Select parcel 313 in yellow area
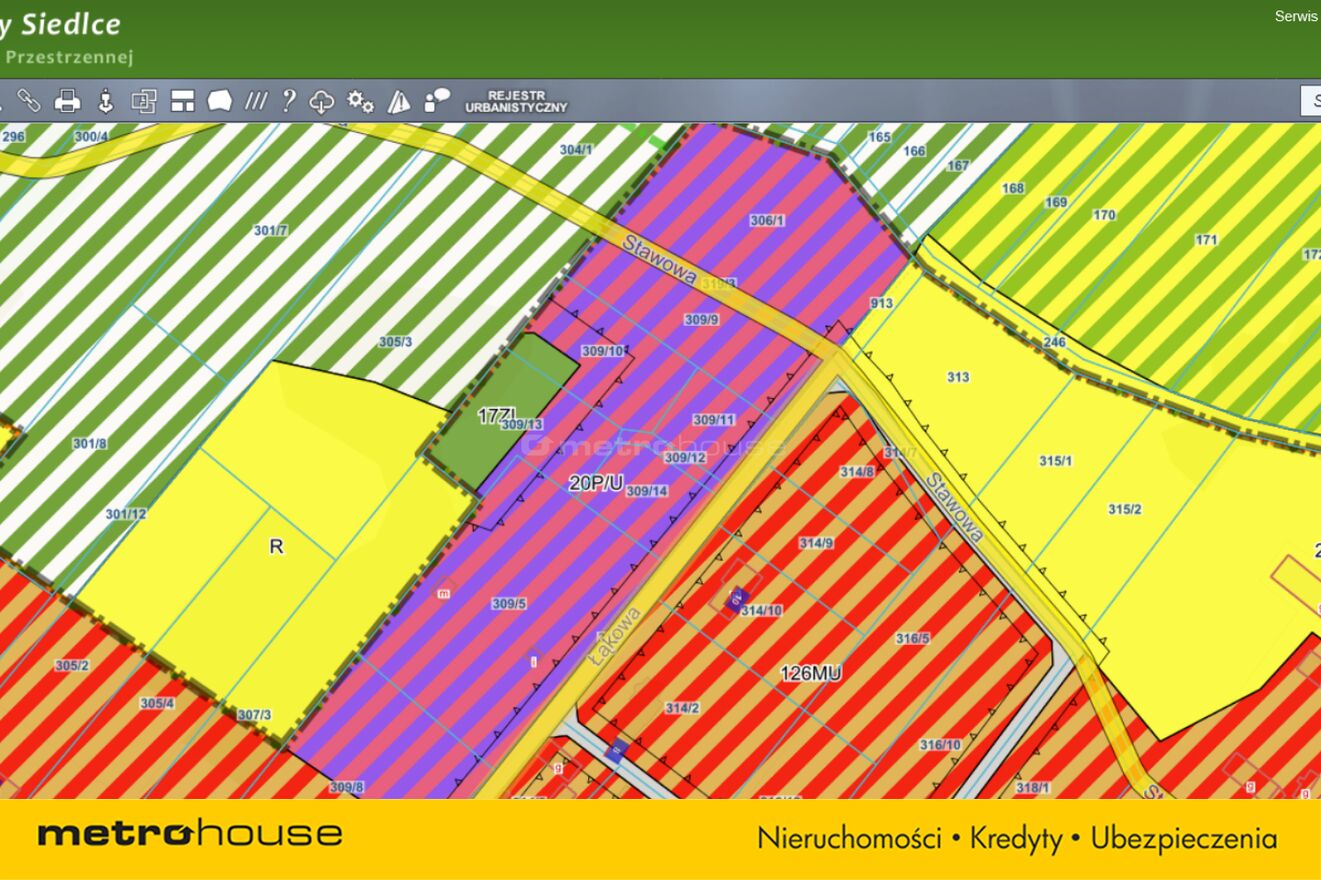This screenshot has height=880, width=1321. tap(958, 377)
